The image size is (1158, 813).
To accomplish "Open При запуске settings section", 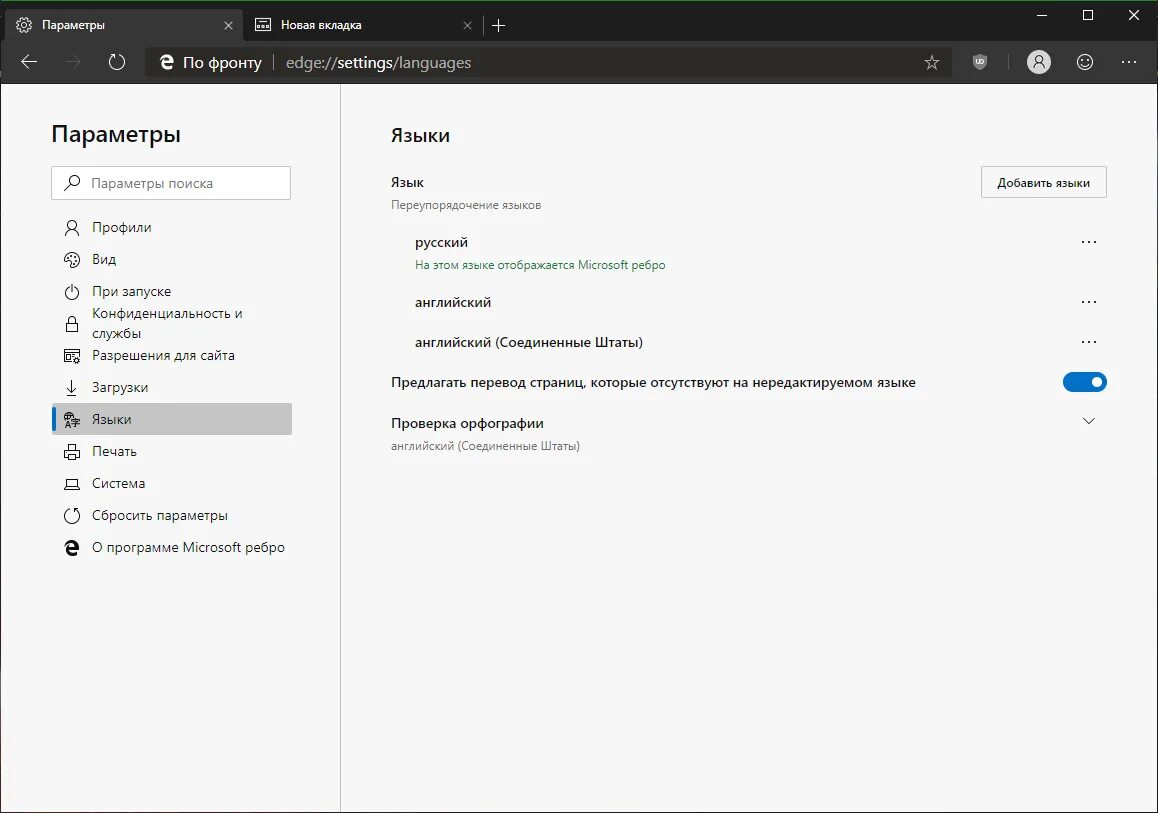I will click(x=171, y=291).
